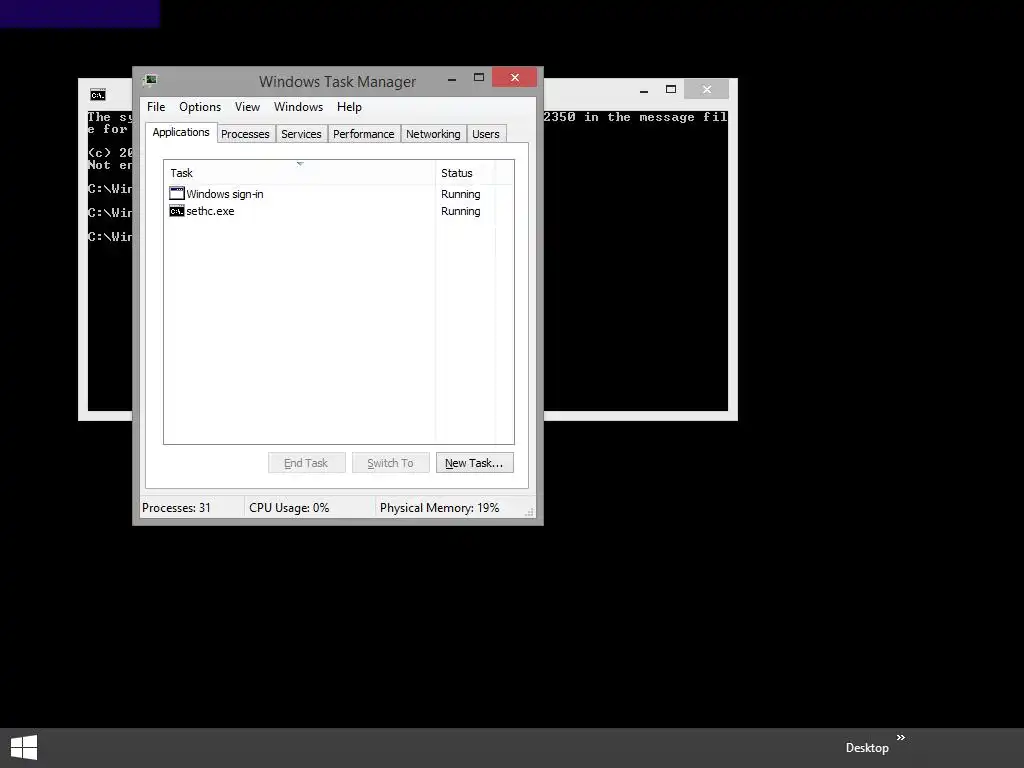1024x768 pixels.
Task: Minimize the command prompt window
Action: [644, 89]
